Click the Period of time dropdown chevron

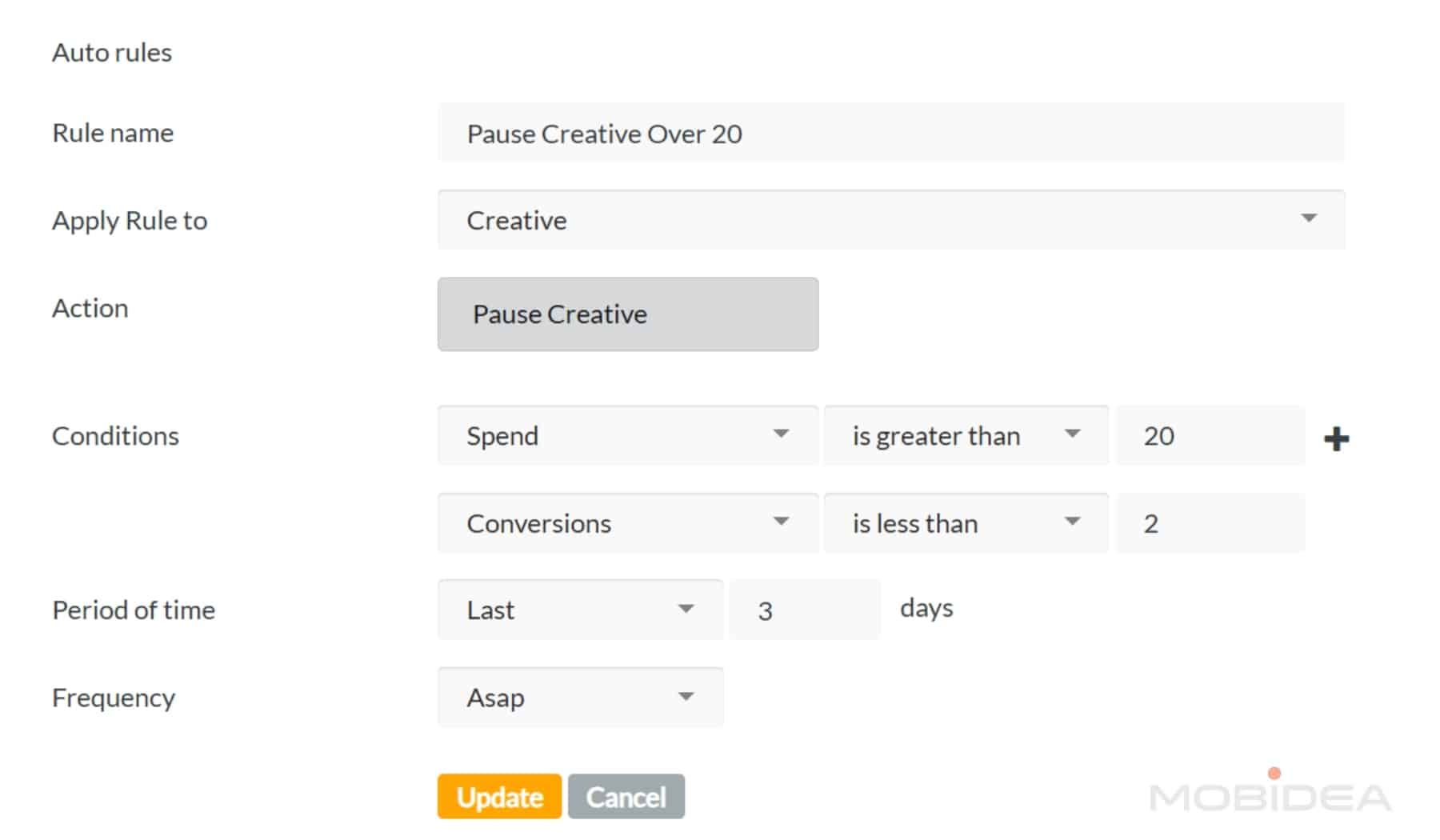click(686, 609)
